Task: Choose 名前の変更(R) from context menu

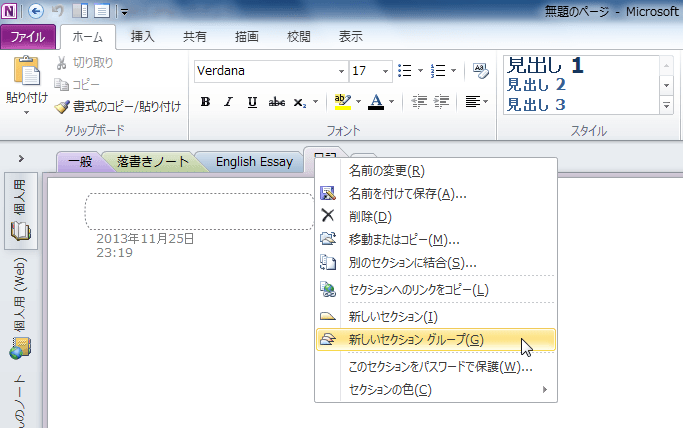Action: point(436,171)
